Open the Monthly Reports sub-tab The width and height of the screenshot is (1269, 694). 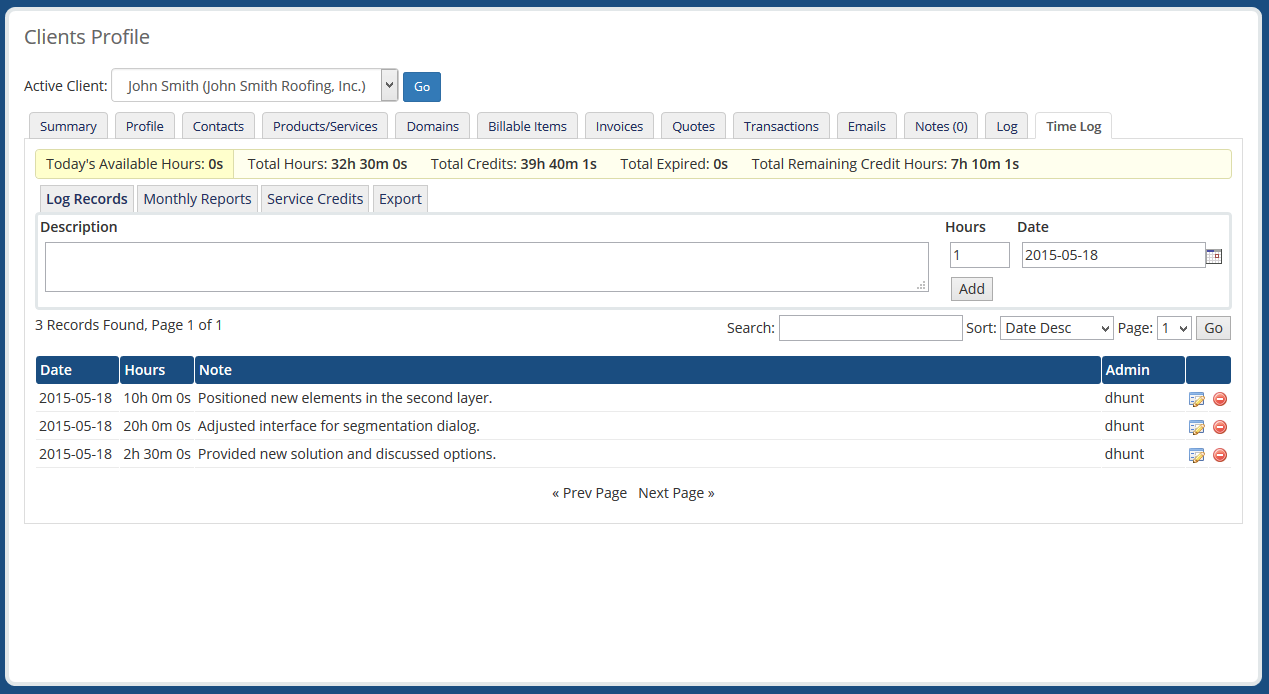click(x=197, y=198)
